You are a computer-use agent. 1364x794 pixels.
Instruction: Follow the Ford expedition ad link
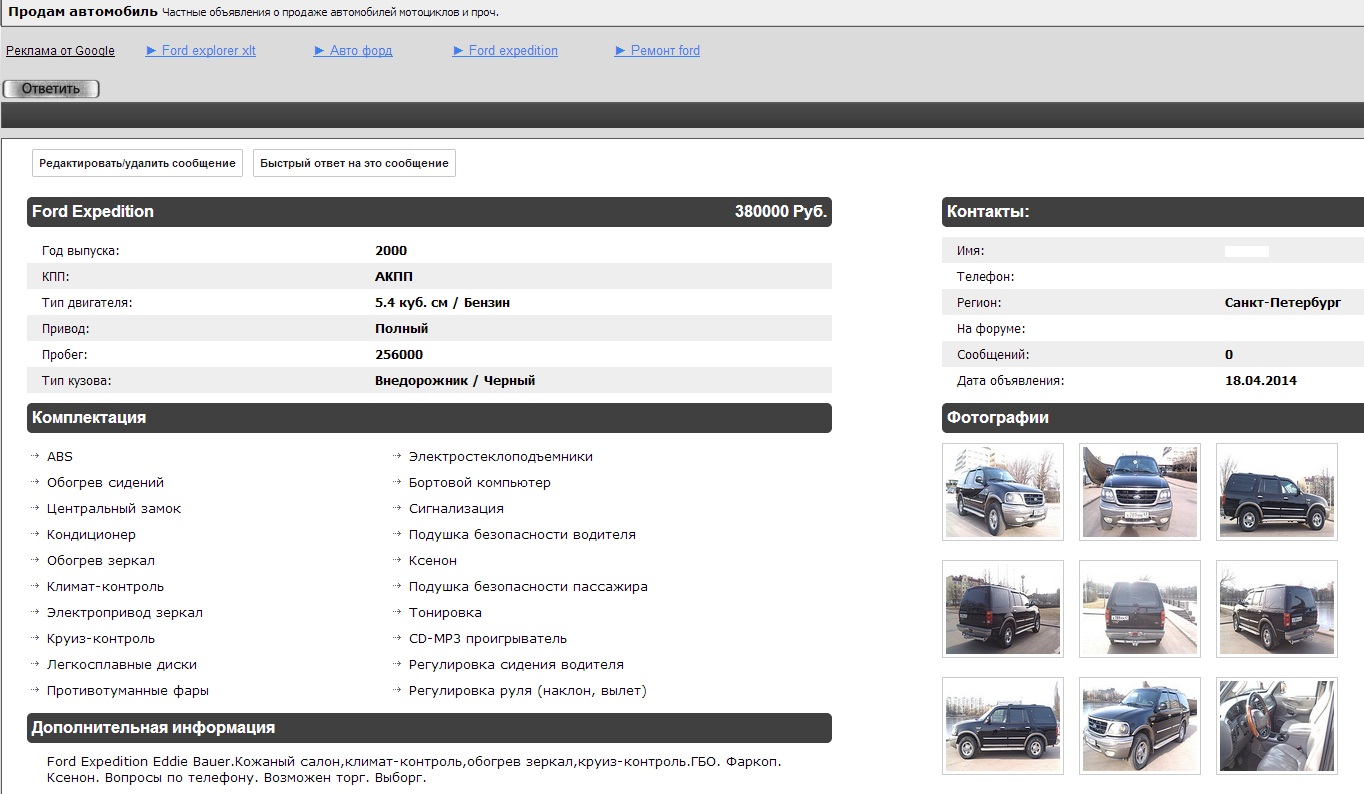pos(505,51)
